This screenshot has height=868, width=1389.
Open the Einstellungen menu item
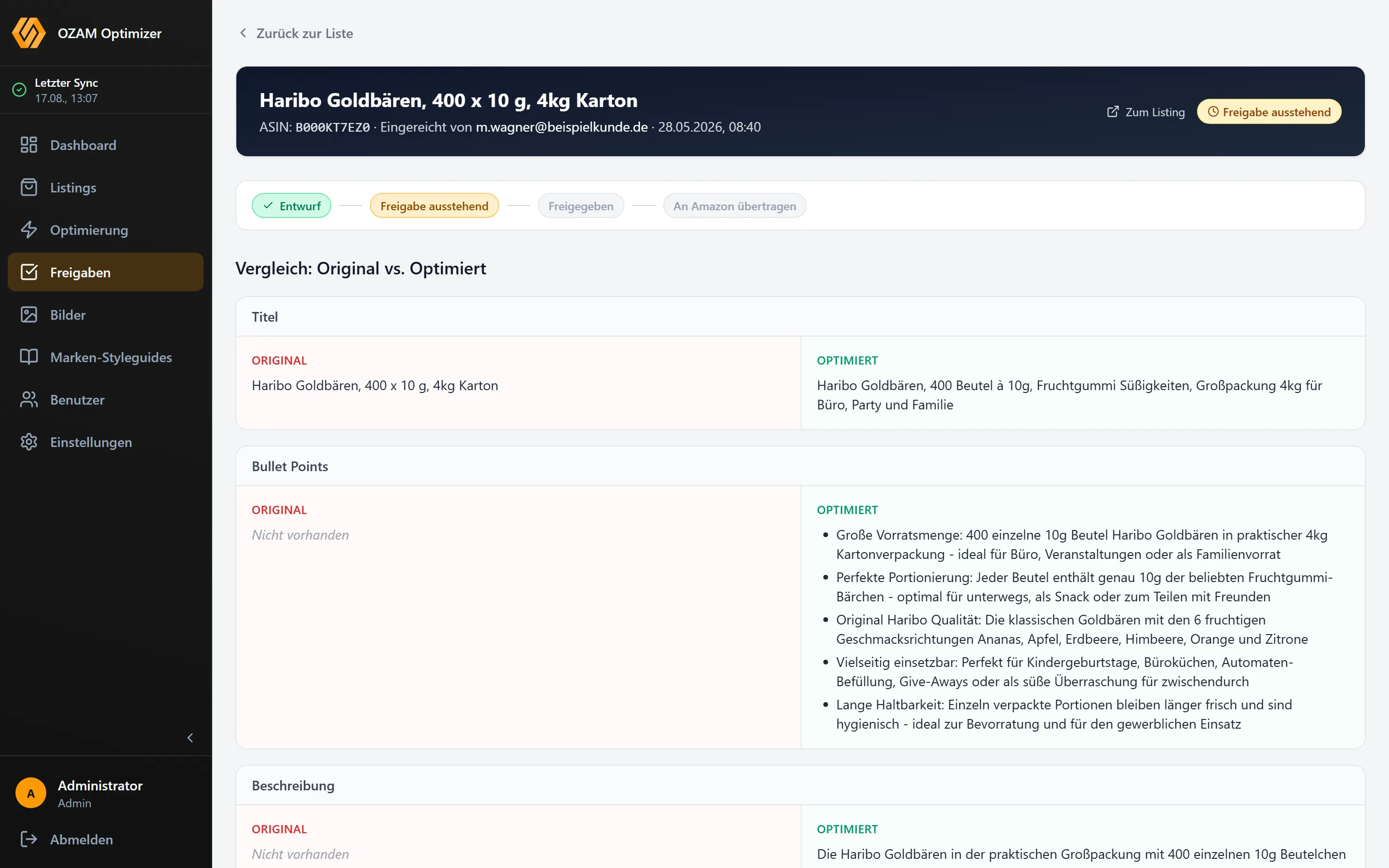(x=106, y=442)
